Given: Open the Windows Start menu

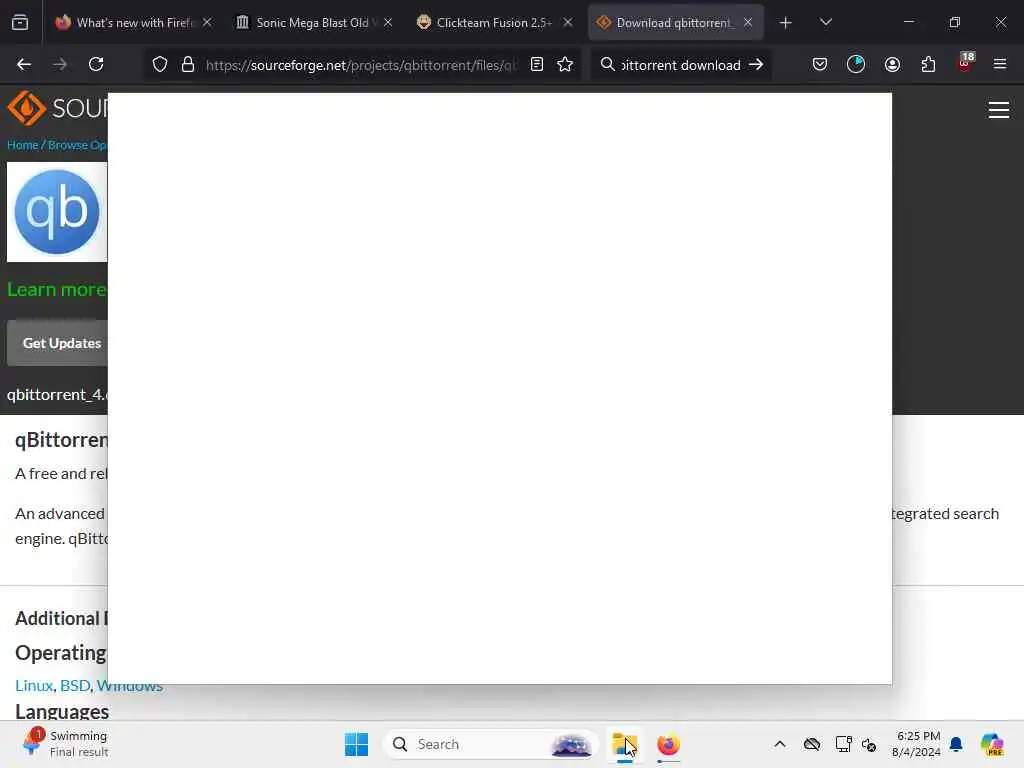Looking at the screenshot, I should pos(357,744).
